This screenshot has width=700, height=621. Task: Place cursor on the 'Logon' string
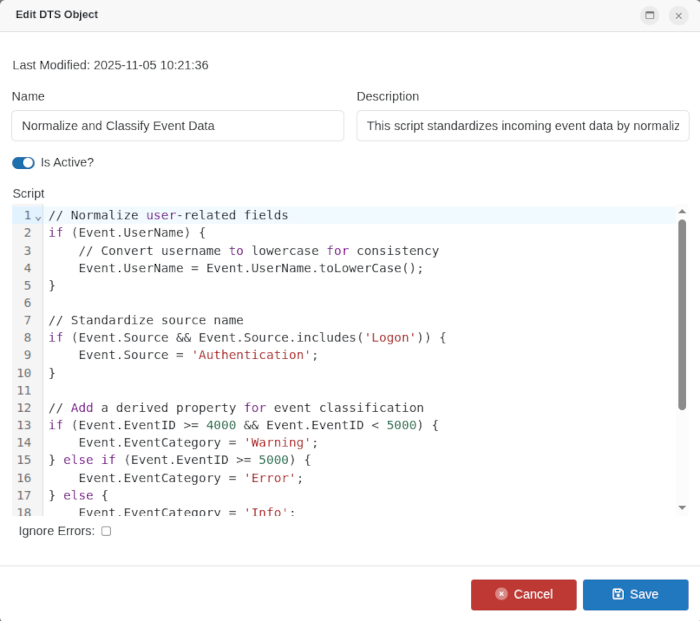click(389, 337)
